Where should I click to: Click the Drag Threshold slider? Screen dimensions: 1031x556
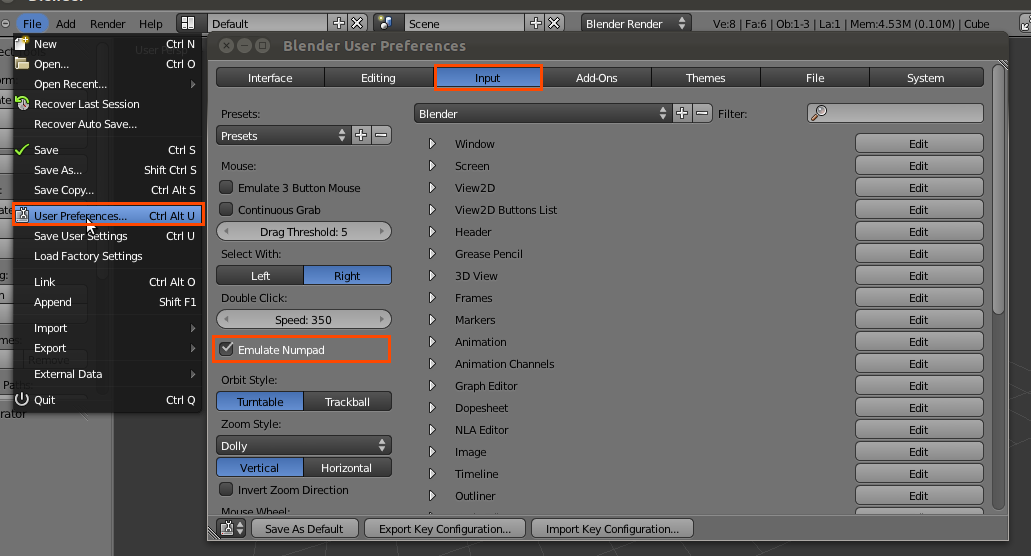tap(303, 232)
